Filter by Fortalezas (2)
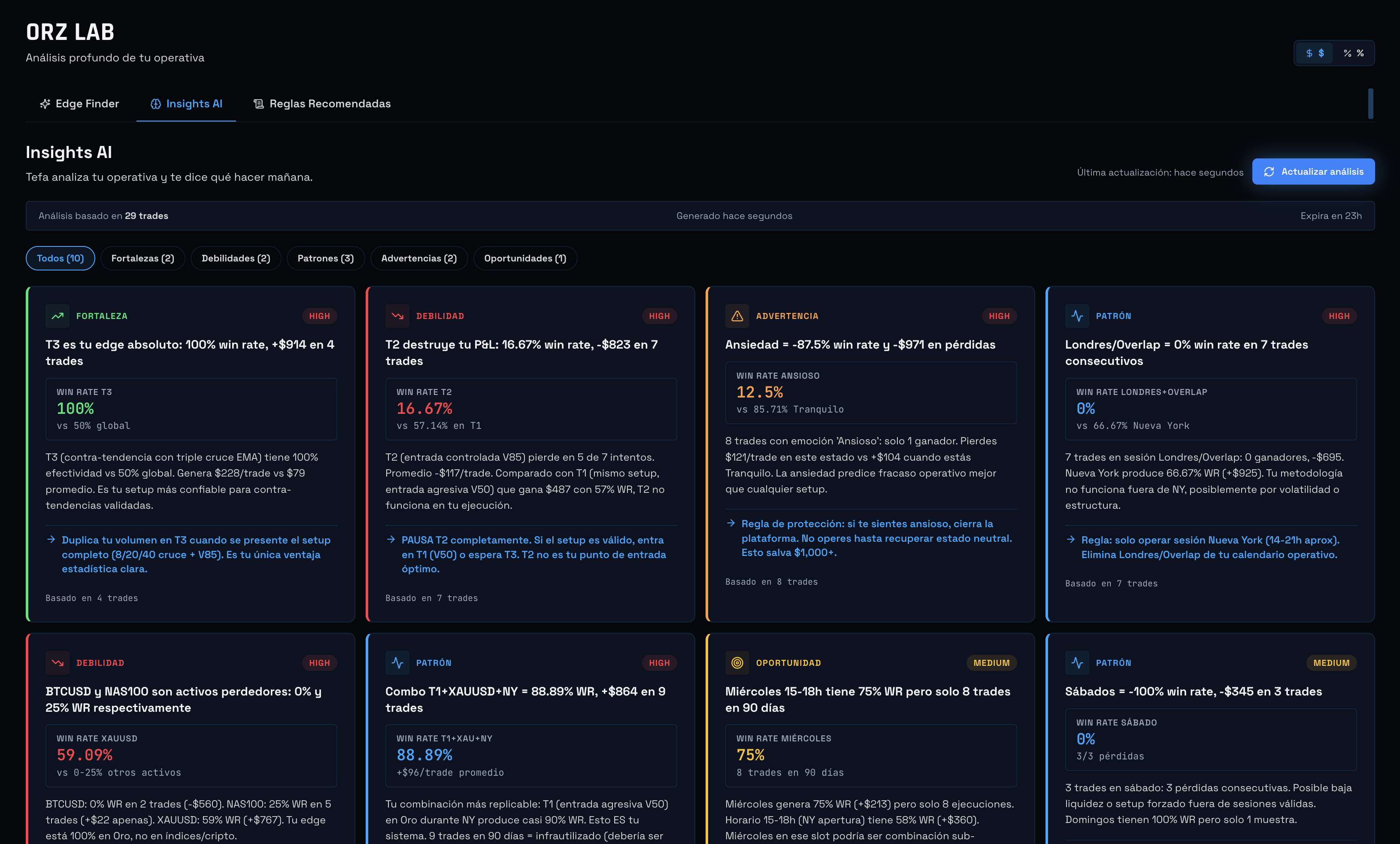 coord(142,258)
